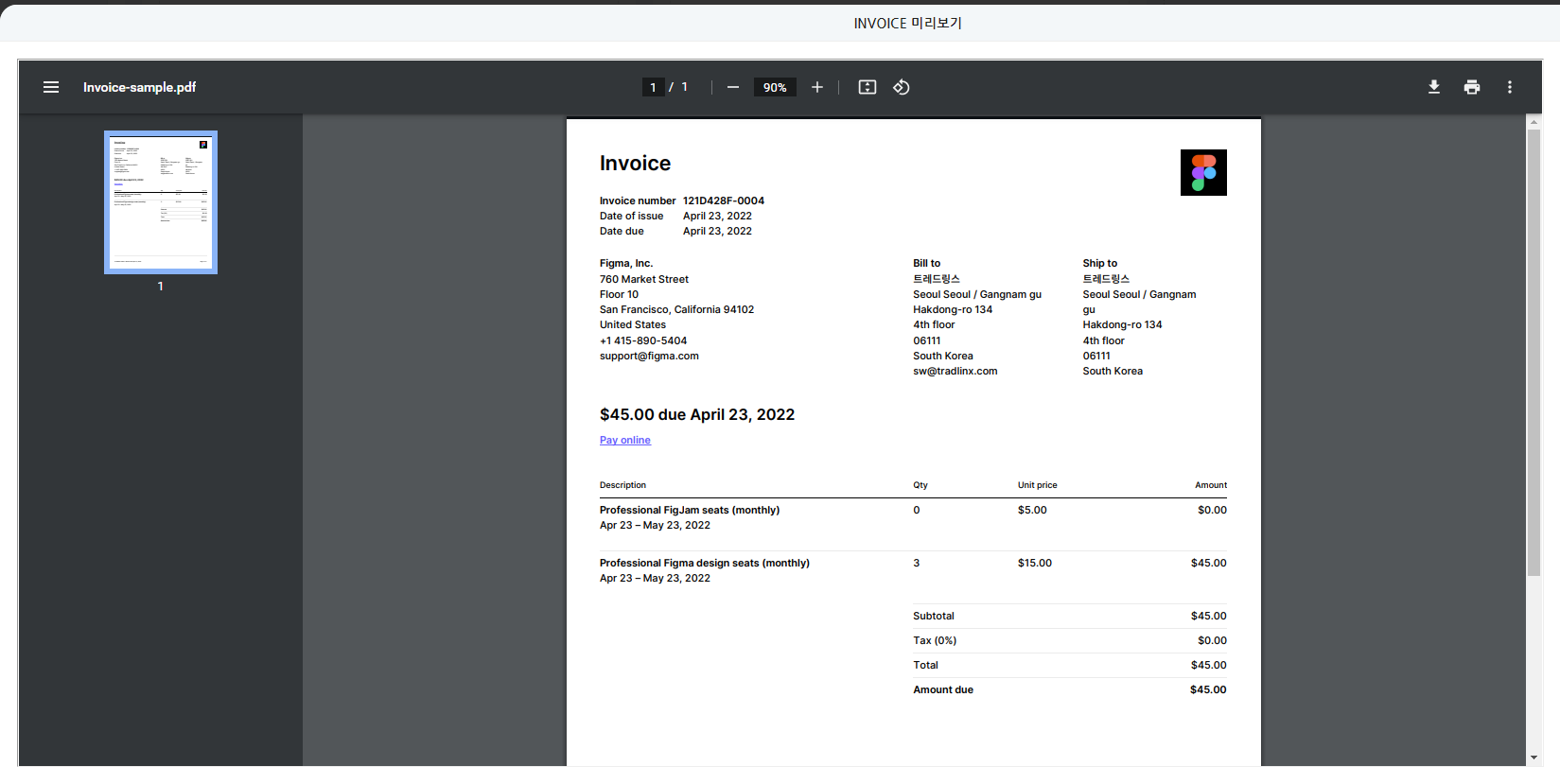The height and width of the screenshot is (784, 1560).
Task: Click '$45.00 due April 23, 2022' text
Action: click(697, 414)
